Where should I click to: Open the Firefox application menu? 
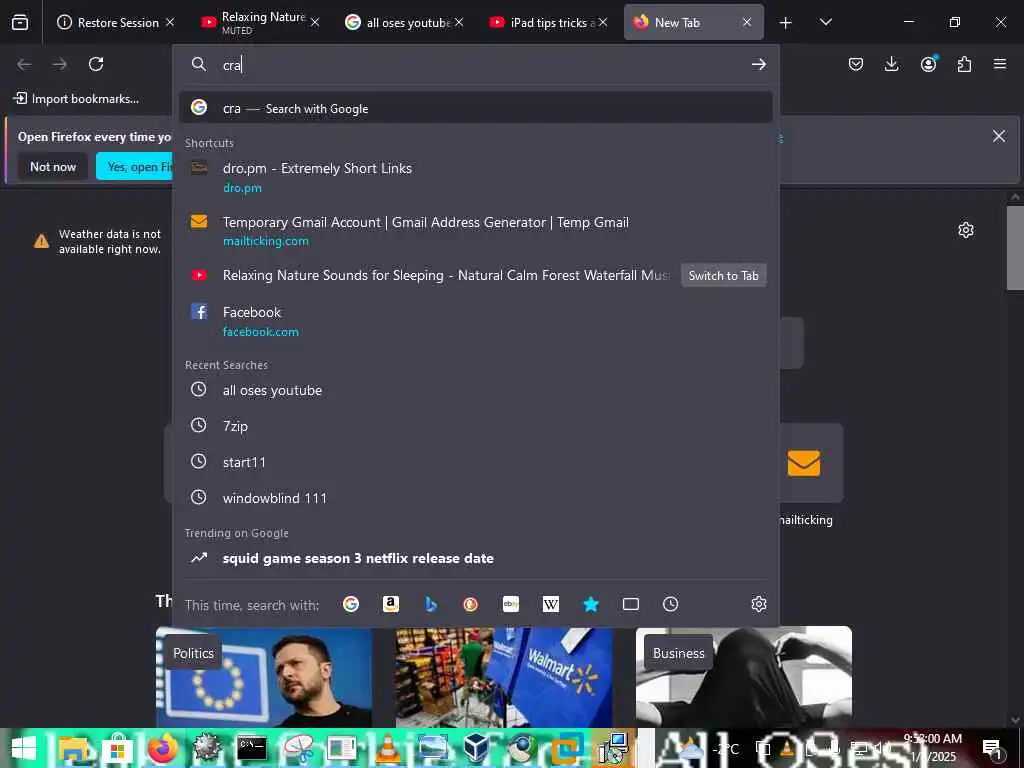click(x=1000, y=64)
